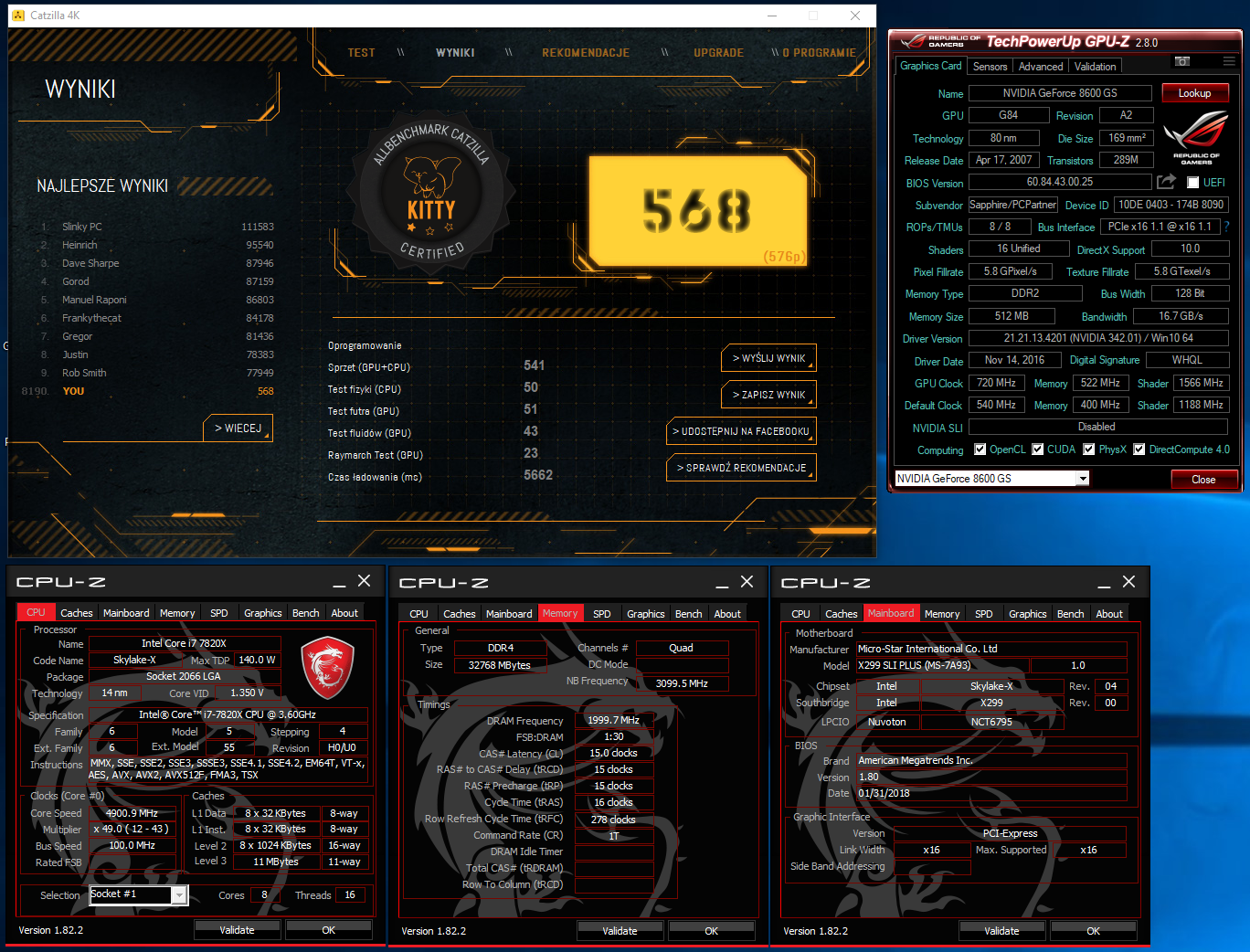The image size is (1250, 952).
Task: Open the Validation tab in GPU-Z
Action: click(x=1095, y=67)
